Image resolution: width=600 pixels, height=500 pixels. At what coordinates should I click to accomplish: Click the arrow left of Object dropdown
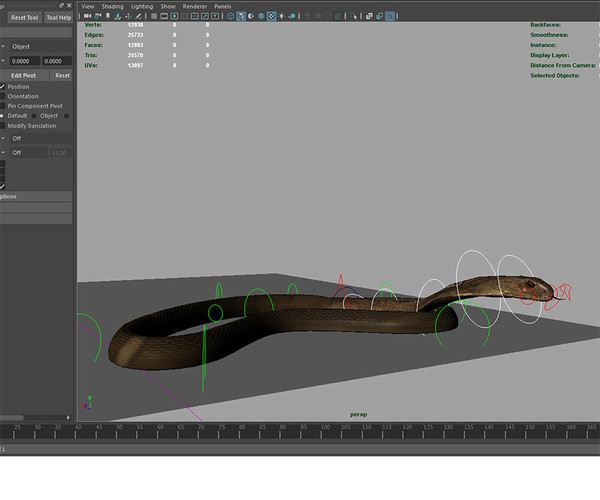click(x=3, y=47)
